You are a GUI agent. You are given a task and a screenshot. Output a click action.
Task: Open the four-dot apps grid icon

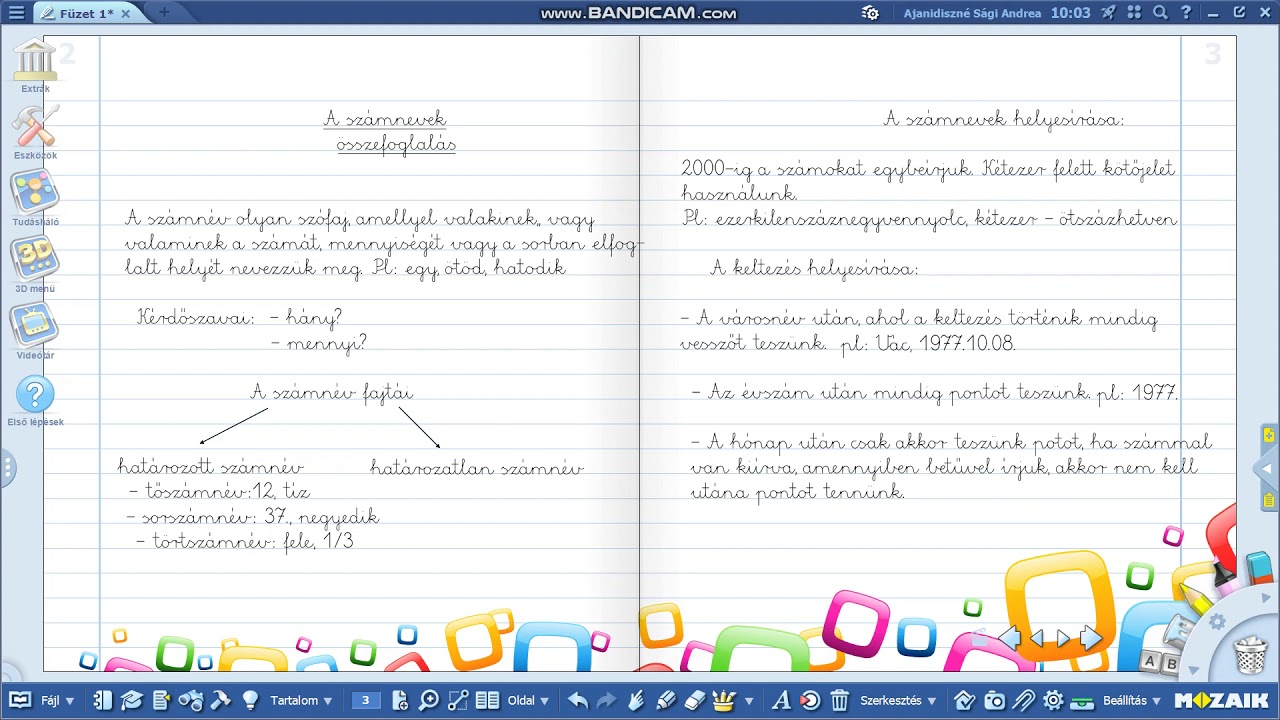coord(1134,13)
